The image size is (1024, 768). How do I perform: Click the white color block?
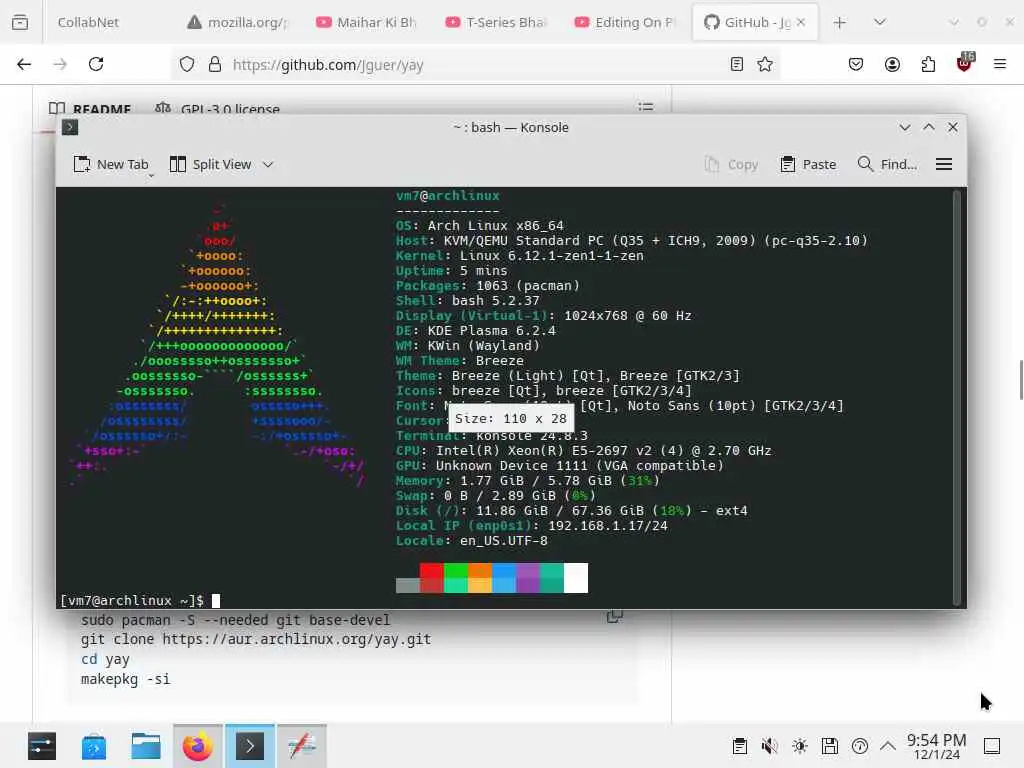point(576,578)
